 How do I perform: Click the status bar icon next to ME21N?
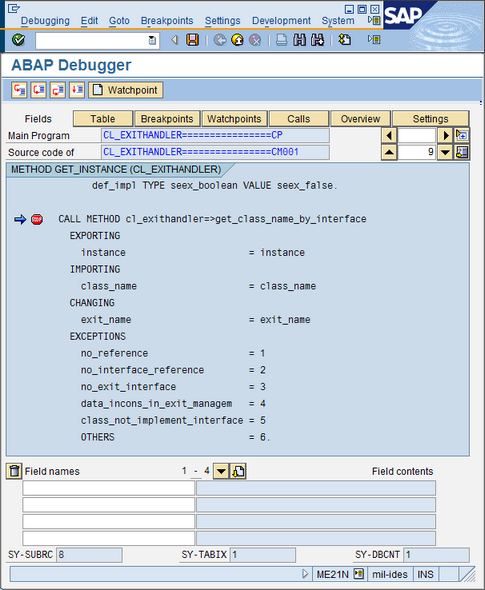pos(359,574)
